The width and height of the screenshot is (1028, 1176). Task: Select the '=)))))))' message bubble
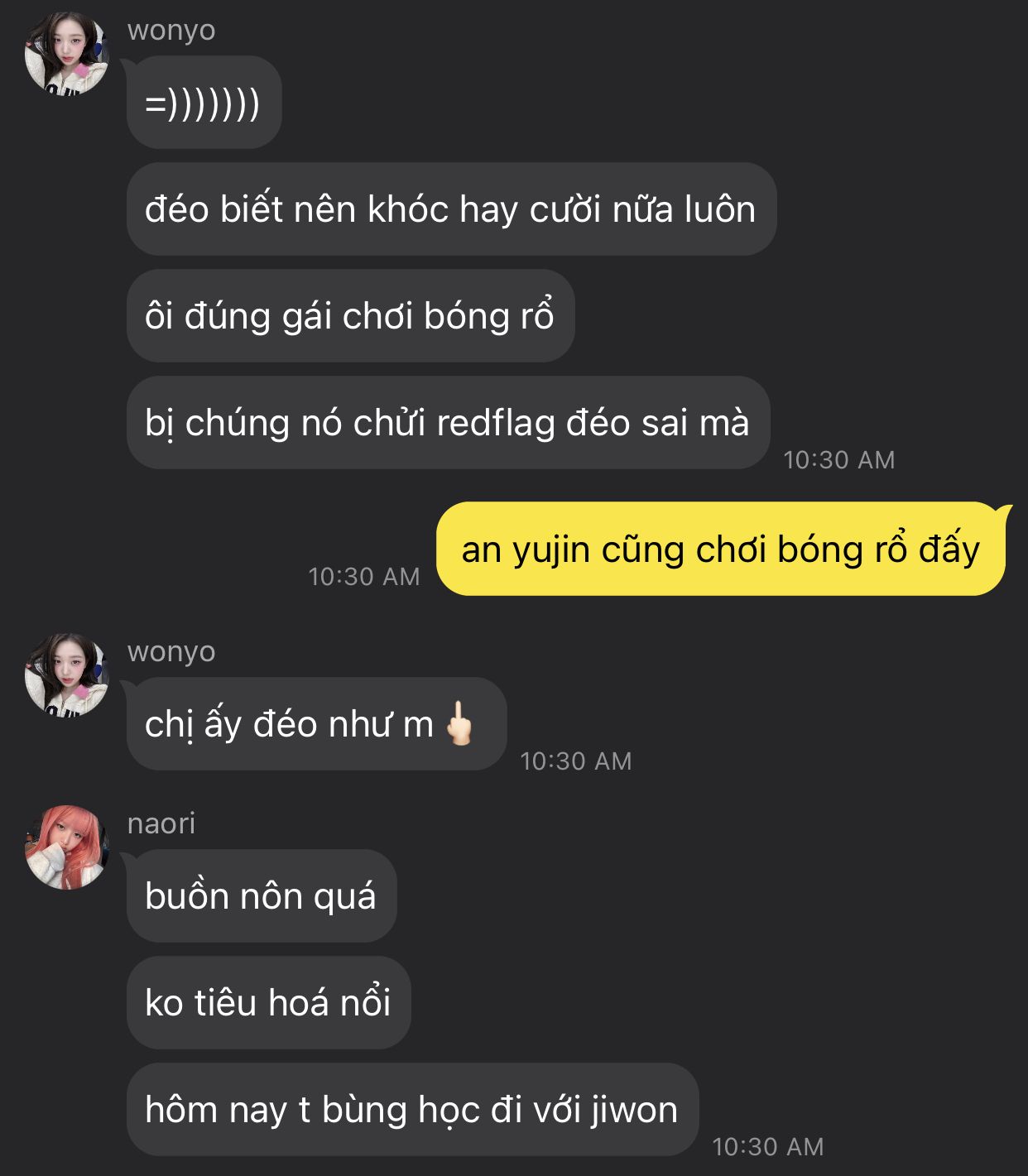(x=204, y=103)
